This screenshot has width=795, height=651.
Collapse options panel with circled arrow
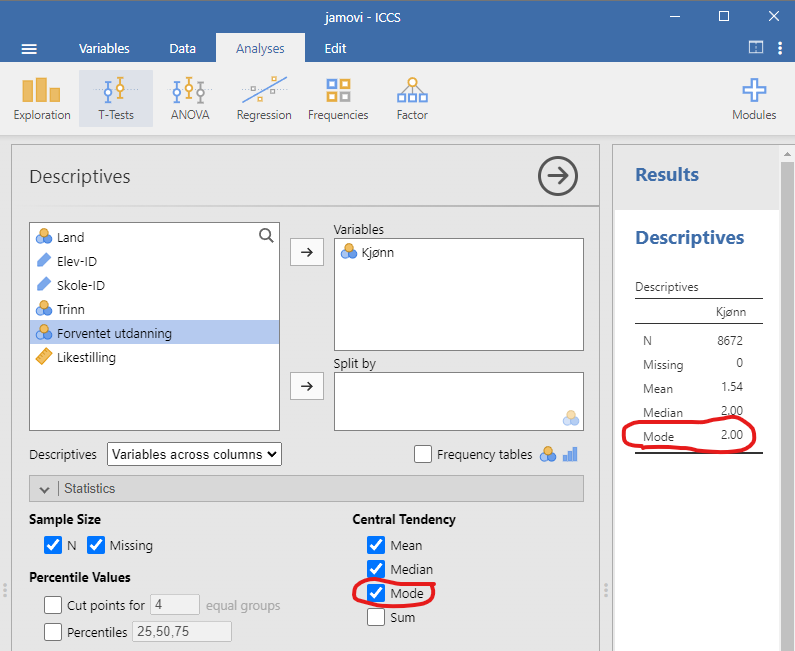[x=558, y=176]
